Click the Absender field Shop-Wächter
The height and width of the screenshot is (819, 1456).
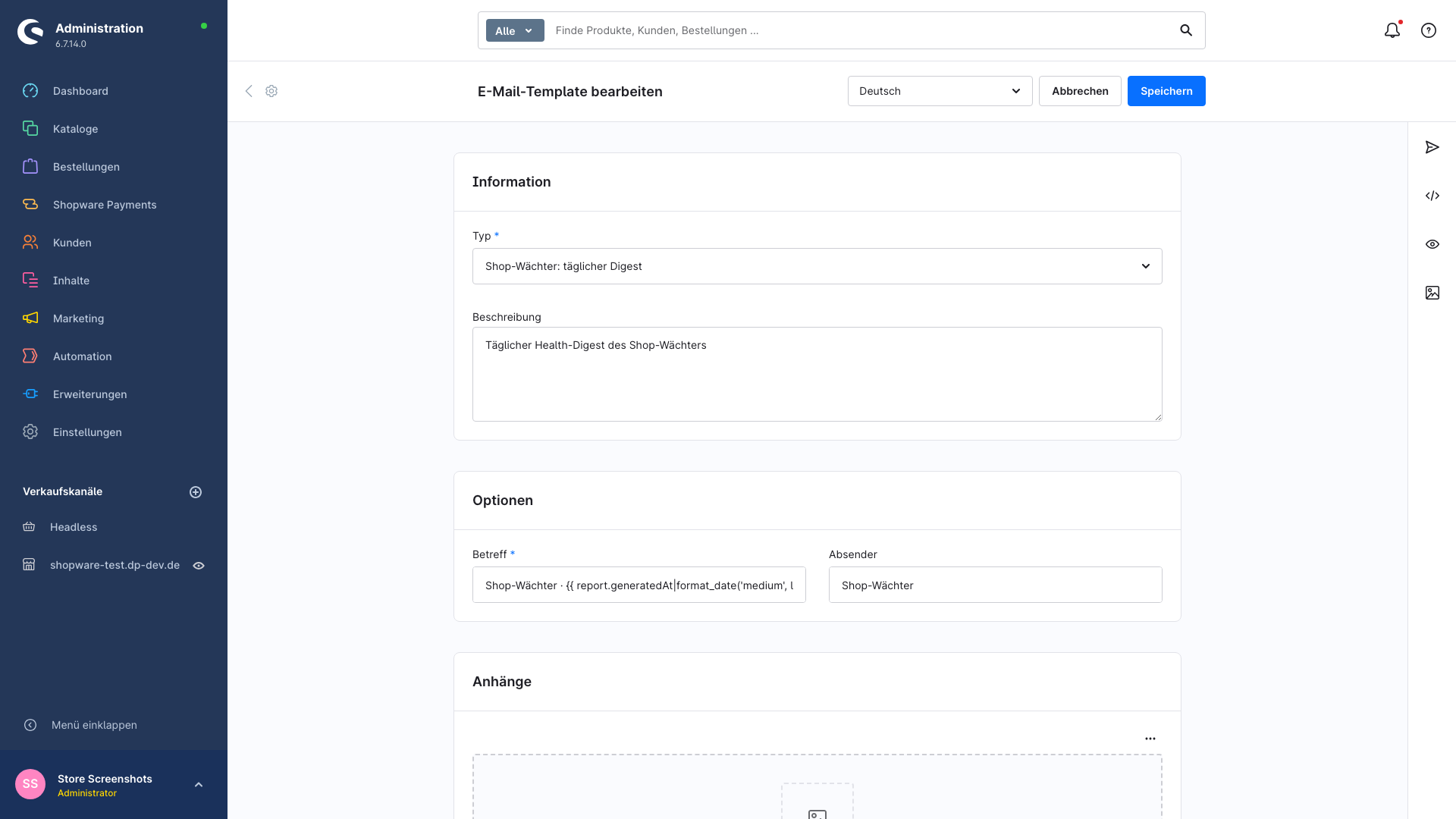pyautogui.click(x=996, y=585)
